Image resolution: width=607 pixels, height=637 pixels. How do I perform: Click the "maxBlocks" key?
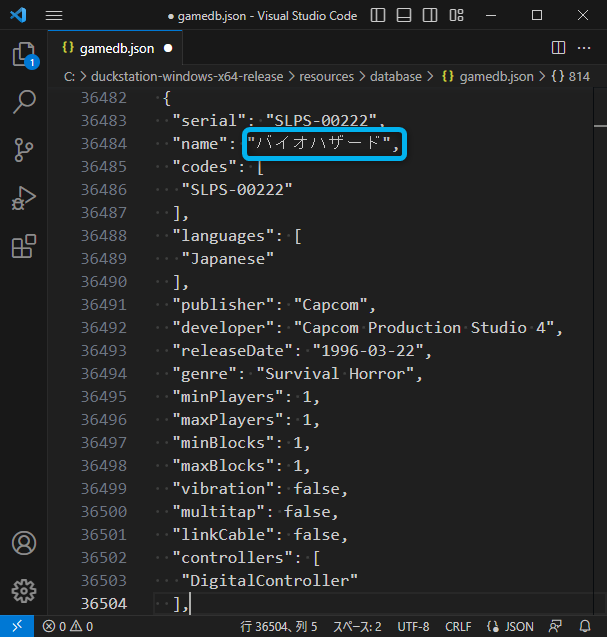[x=223, y=466]
